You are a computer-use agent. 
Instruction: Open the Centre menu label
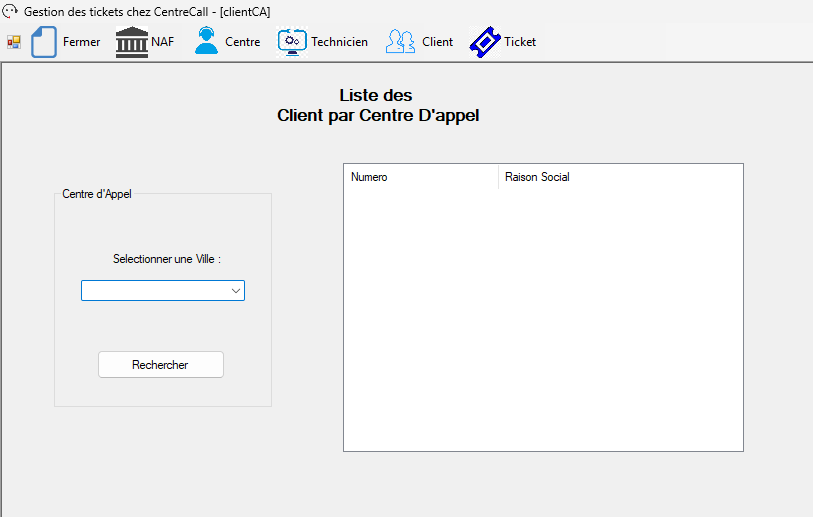tap(242, 42)
